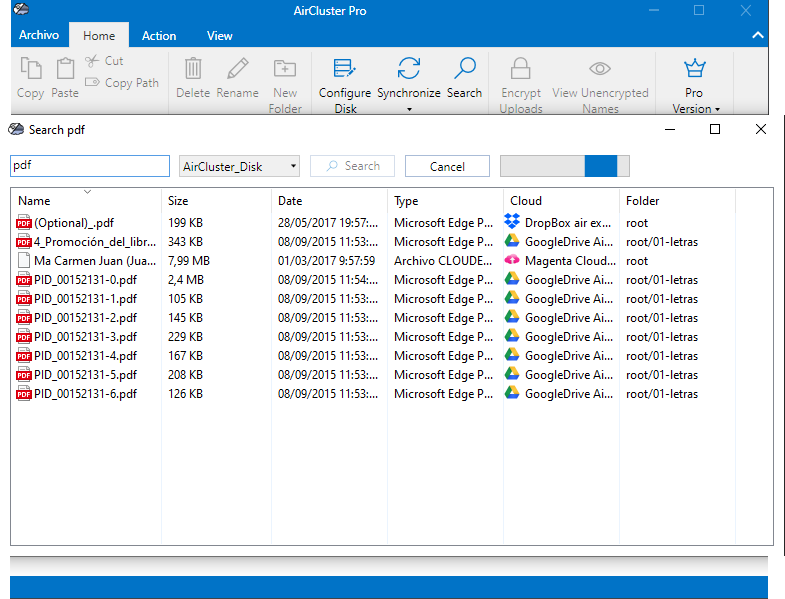Image resolution: width=785 pixels, height=599 pixels.
Task: Collapse the ribbon with the chevron
Action: click(x=757, y=35)
